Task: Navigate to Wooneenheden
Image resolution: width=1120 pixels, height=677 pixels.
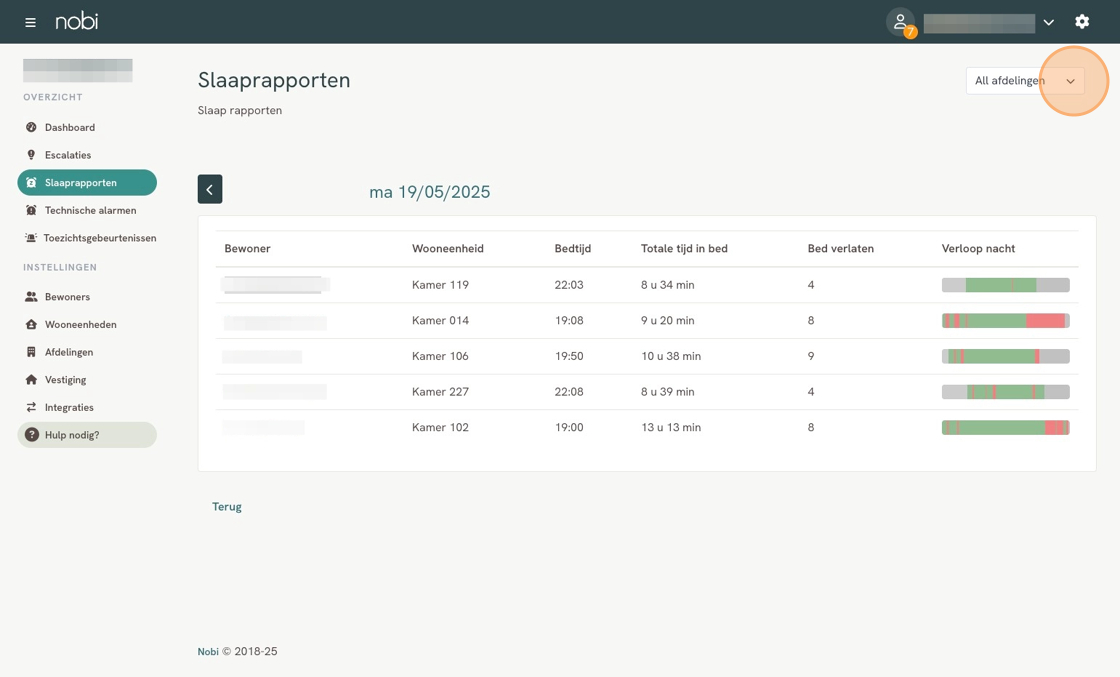Action: pyautogui.click(x=80, y=324)
